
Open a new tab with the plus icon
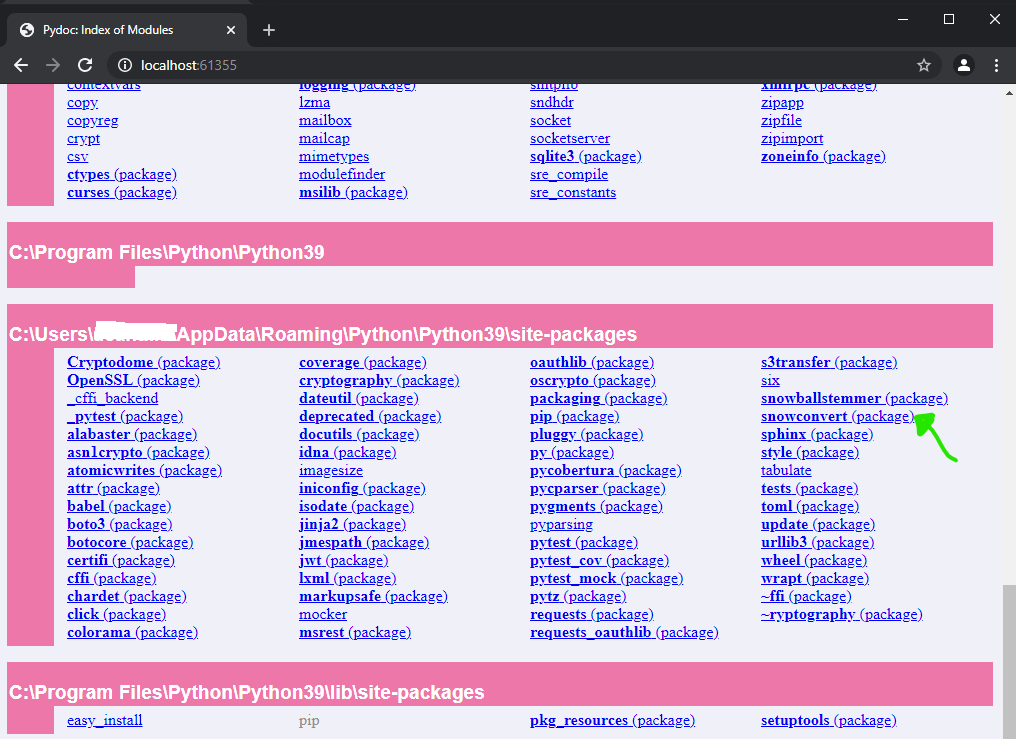coord(268,30)
